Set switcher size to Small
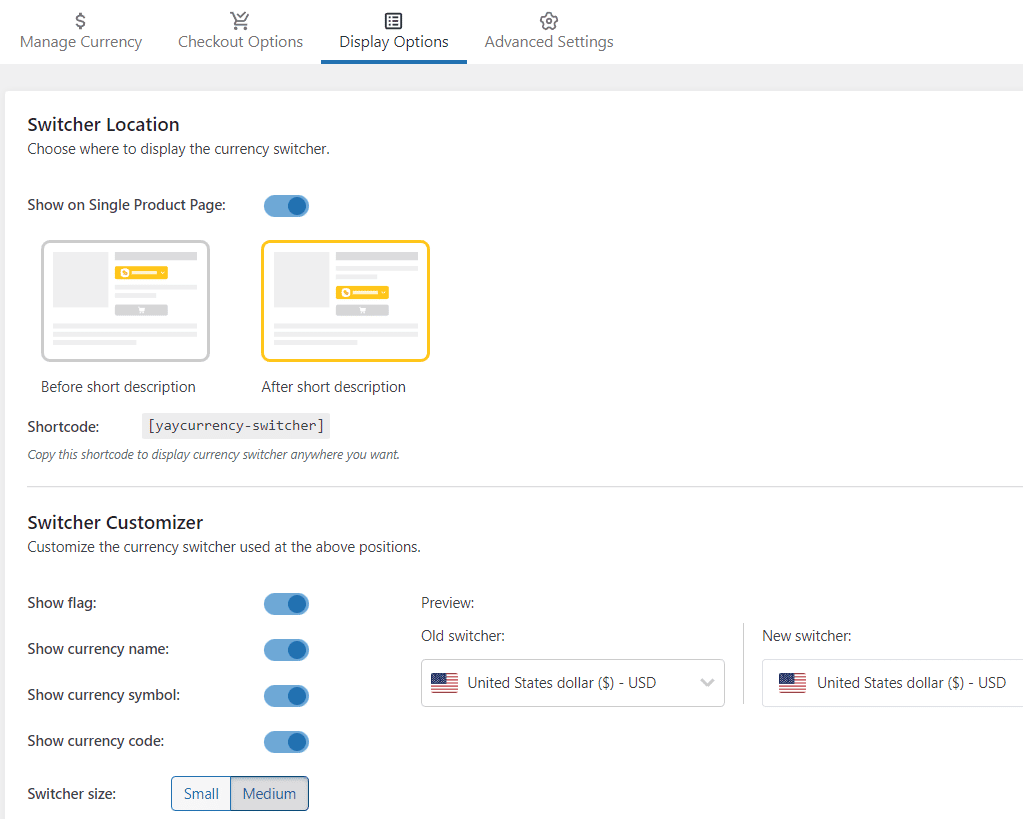Viewport: 1023px width, 819px height. 200,793
